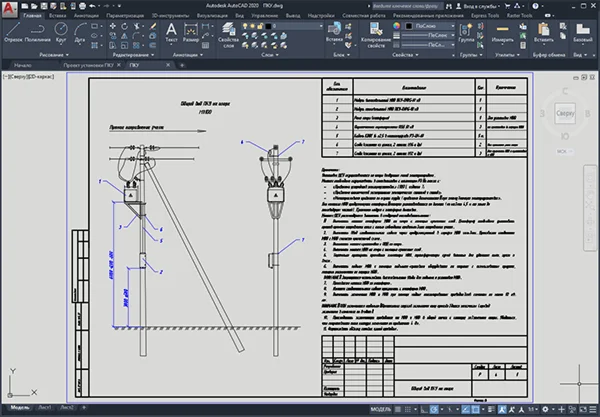
Task: Toggle the grid display in status bar
Action: tap(398, 409)
